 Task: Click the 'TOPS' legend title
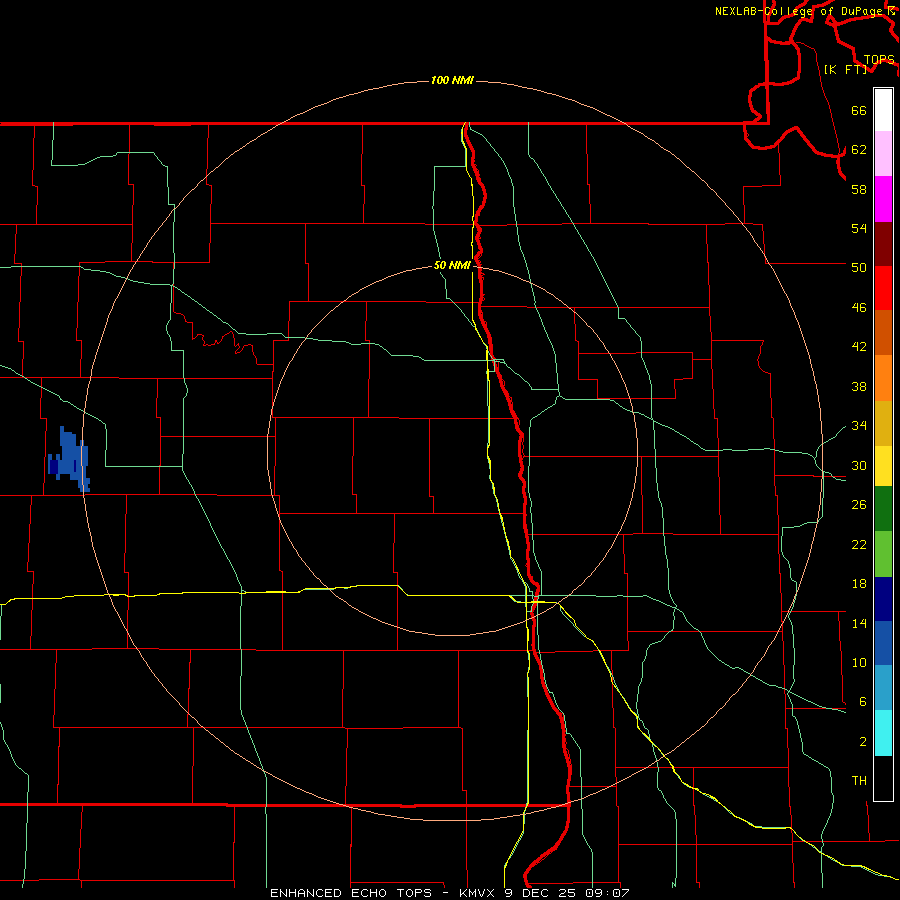pyautogui.click(x=879, y=60)
